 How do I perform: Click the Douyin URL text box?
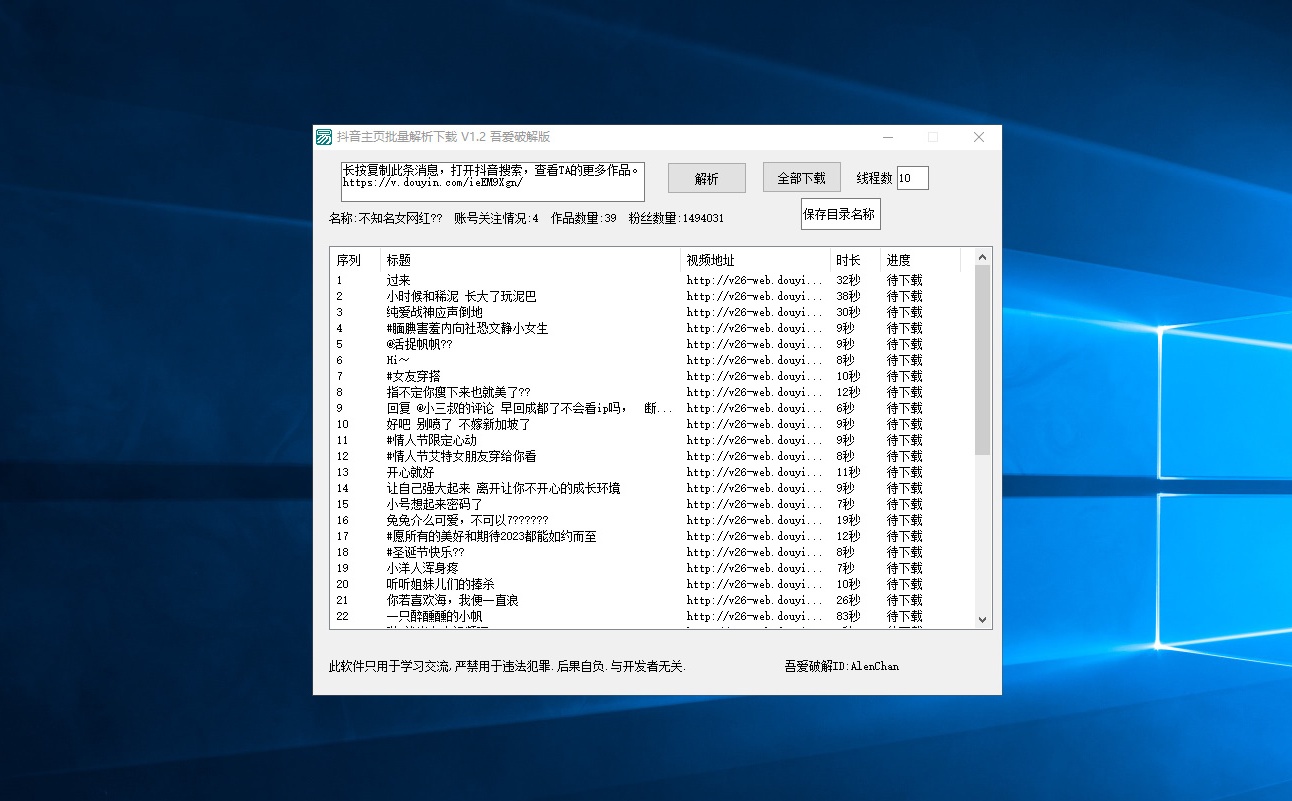coord(493,182)
